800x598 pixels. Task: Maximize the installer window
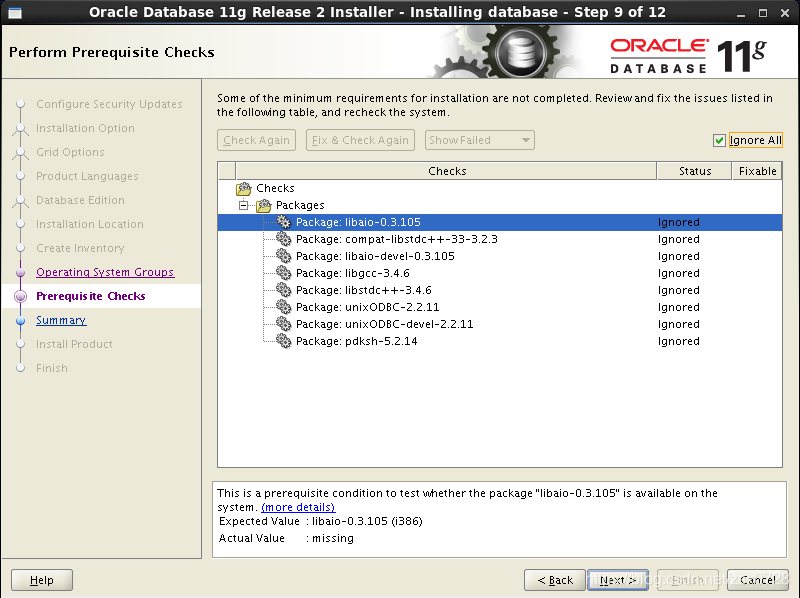click(x=763, y=13)
